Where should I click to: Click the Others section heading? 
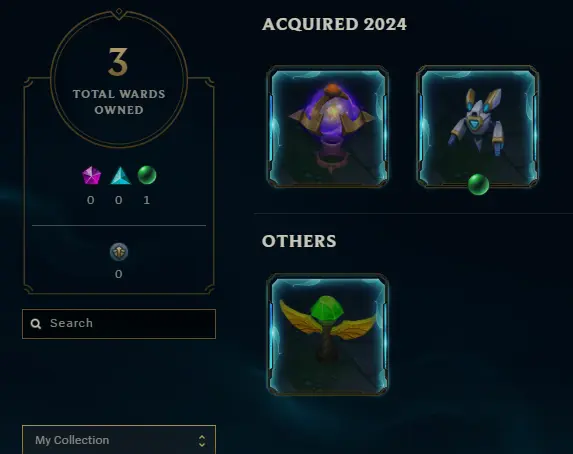click(299, 241)
